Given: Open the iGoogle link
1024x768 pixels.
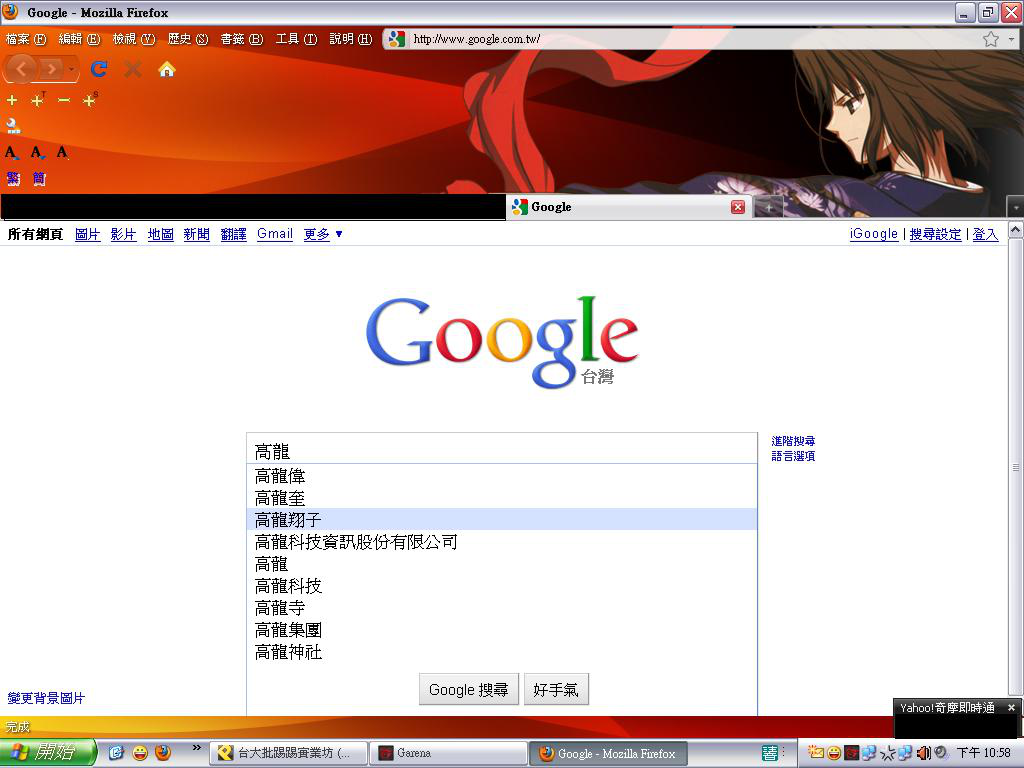Looking at the screenshot, I should tap(874, 234).
